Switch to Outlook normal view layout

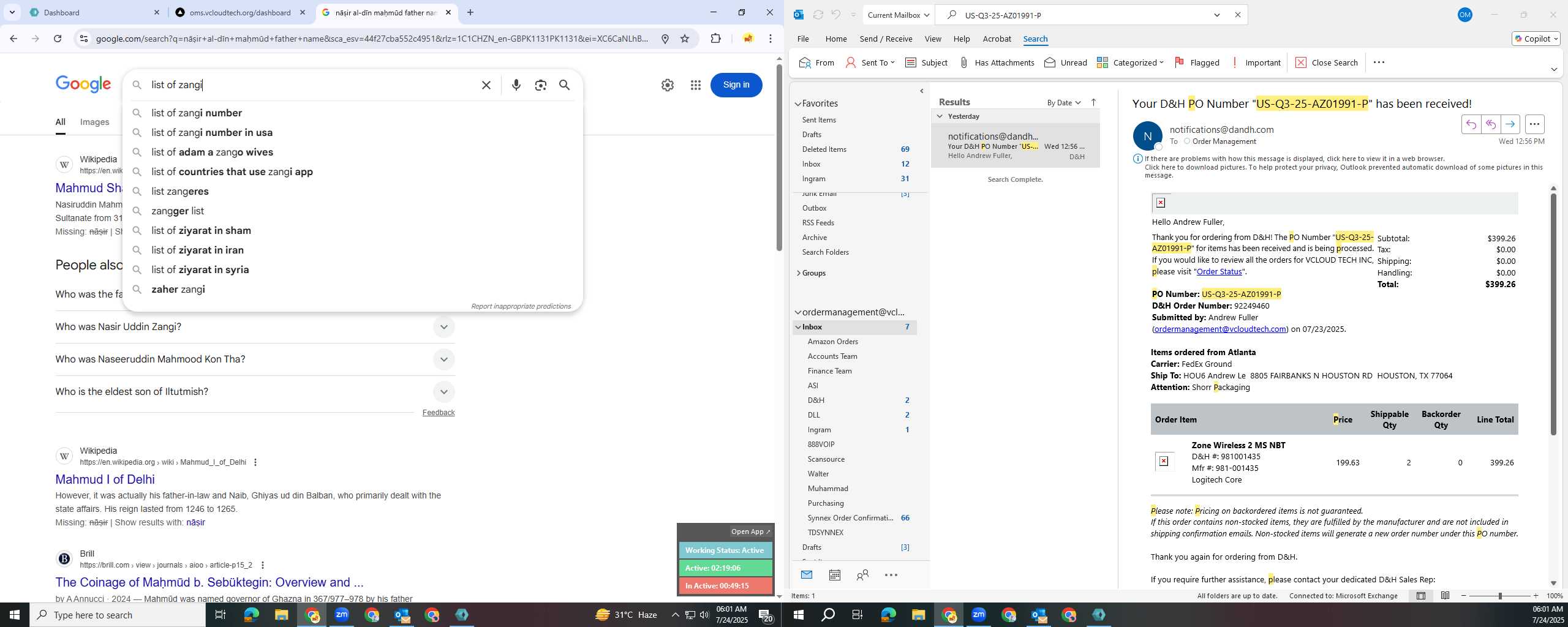(1420, 596)
